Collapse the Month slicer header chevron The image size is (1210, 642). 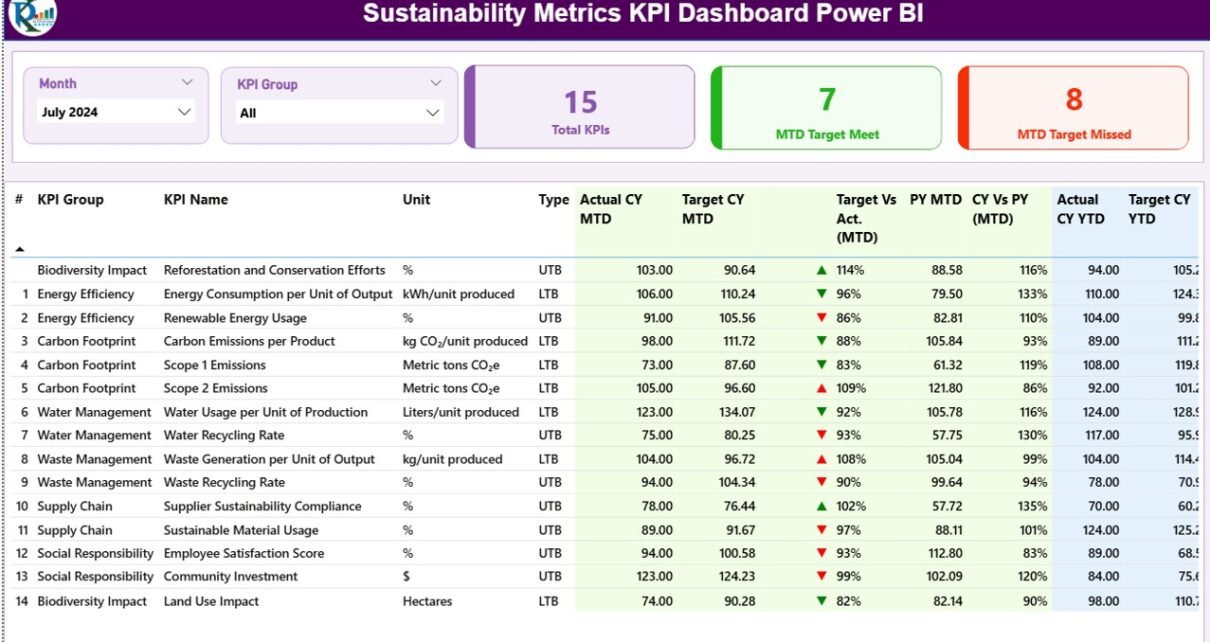[x=187, y=83]
